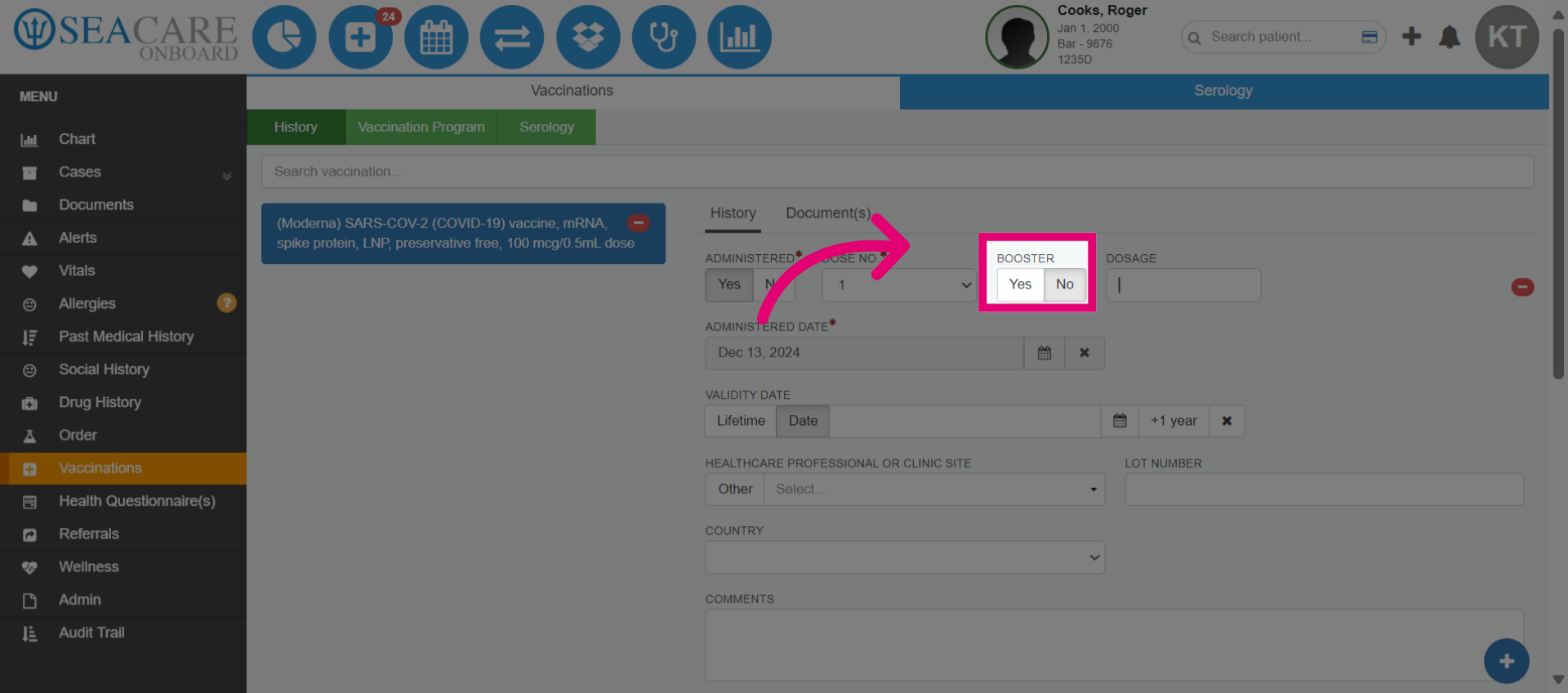
Task: Remove the Moderna vaccine entry with red minus
Action: pos(639,222)
